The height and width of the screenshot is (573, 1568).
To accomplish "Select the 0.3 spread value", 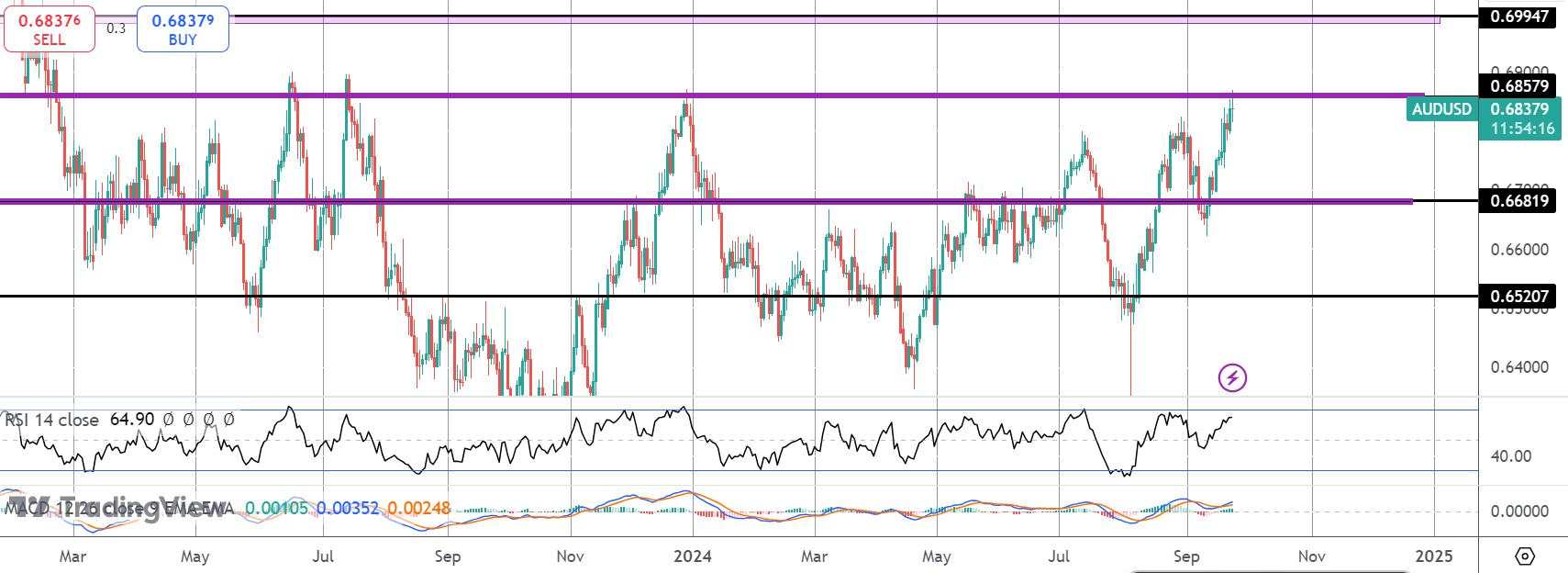I will coord(116,28).
